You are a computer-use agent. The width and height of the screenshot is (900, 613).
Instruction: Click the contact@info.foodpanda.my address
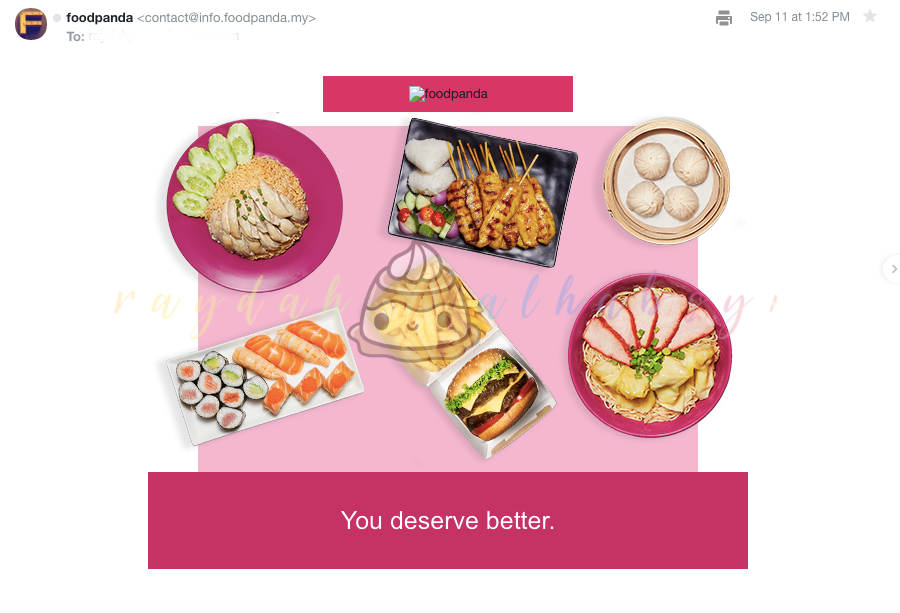coord(226,18)
